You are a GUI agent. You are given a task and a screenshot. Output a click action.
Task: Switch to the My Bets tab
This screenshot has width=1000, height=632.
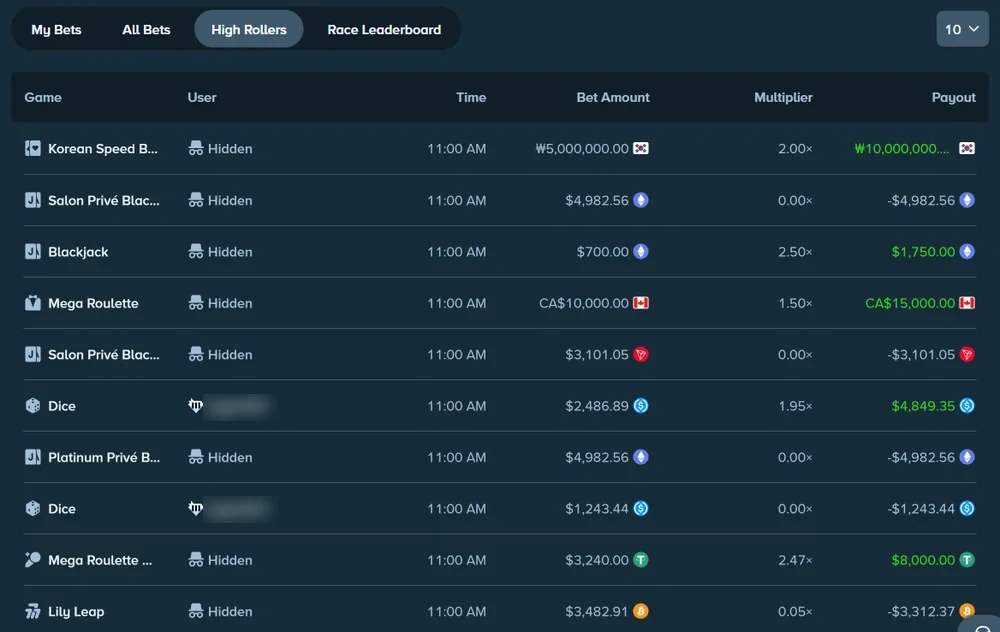[x=56, y=29]
